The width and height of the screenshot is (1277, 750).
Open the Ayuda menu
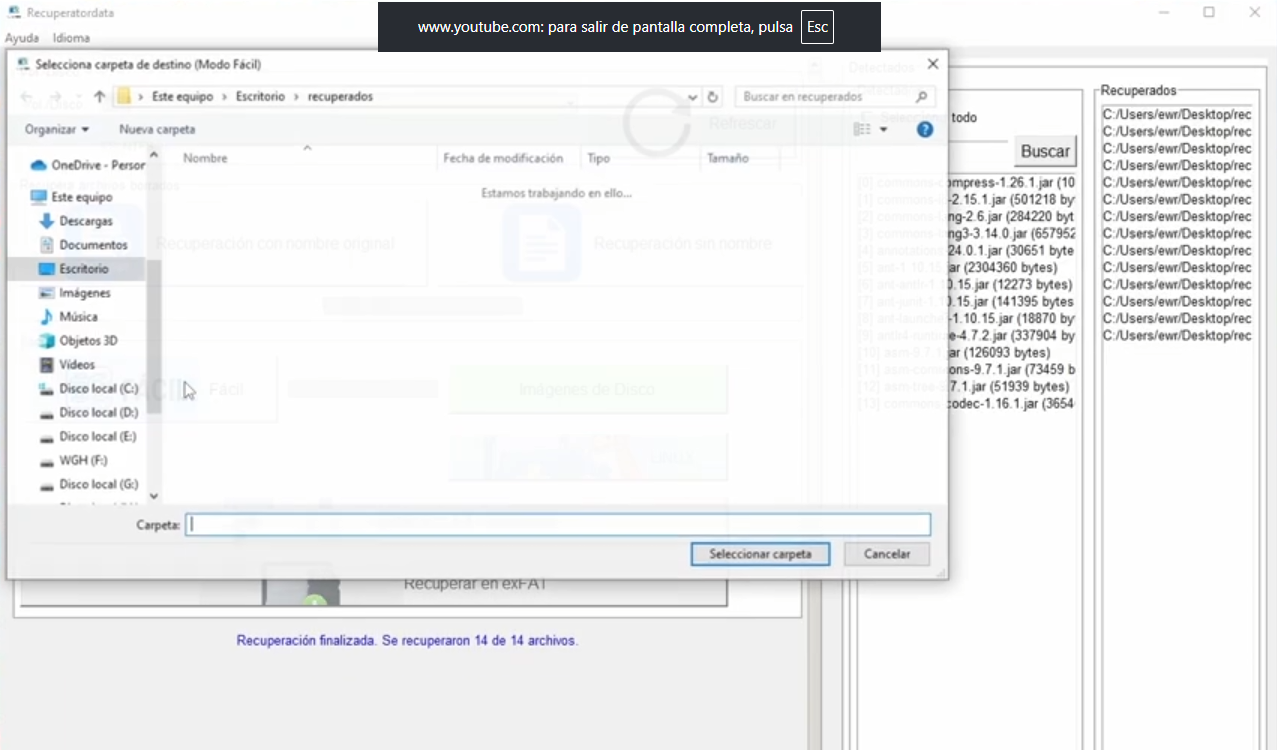[x=22, y=38]
